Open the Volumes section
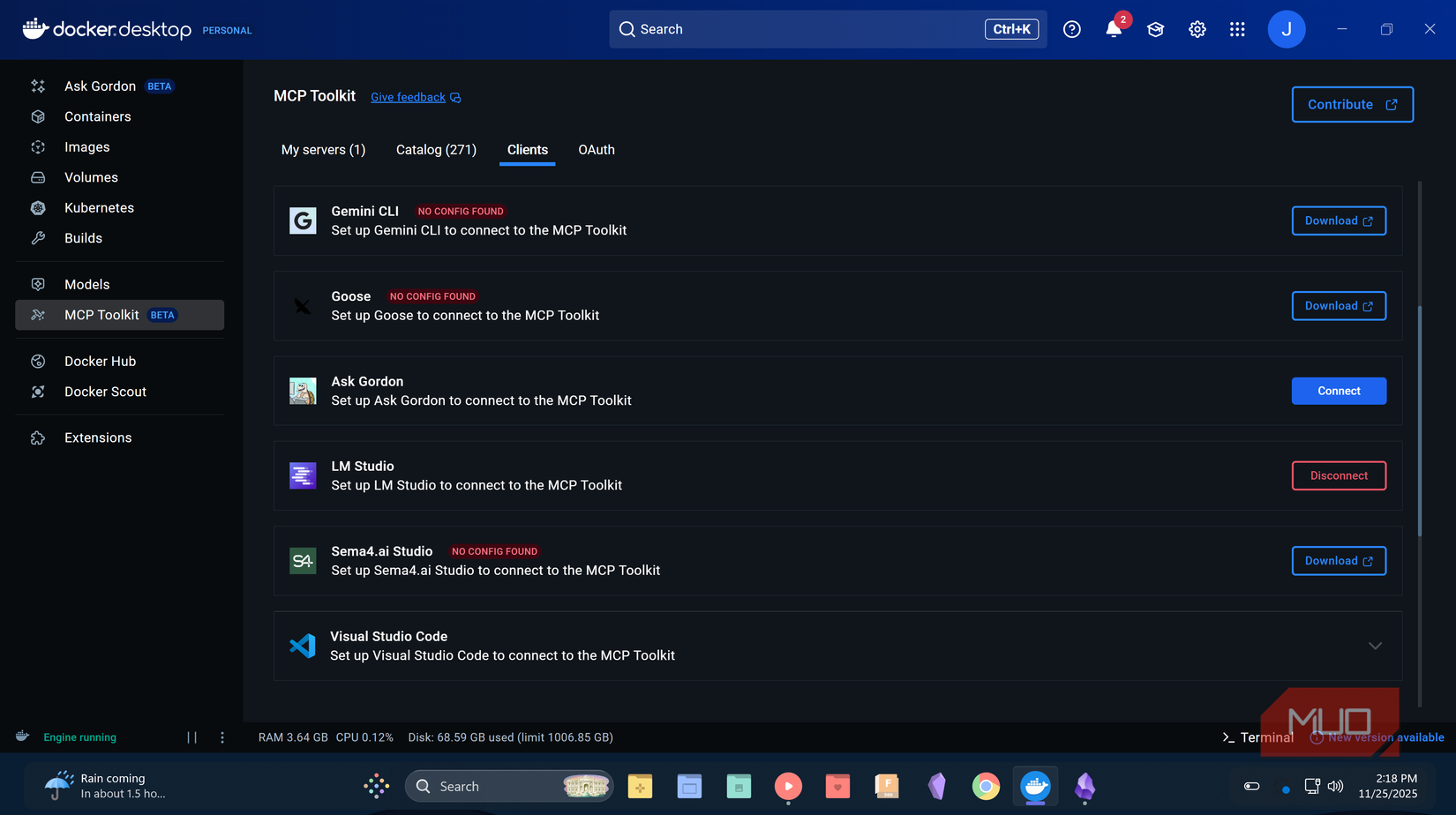 pos(119,177)
